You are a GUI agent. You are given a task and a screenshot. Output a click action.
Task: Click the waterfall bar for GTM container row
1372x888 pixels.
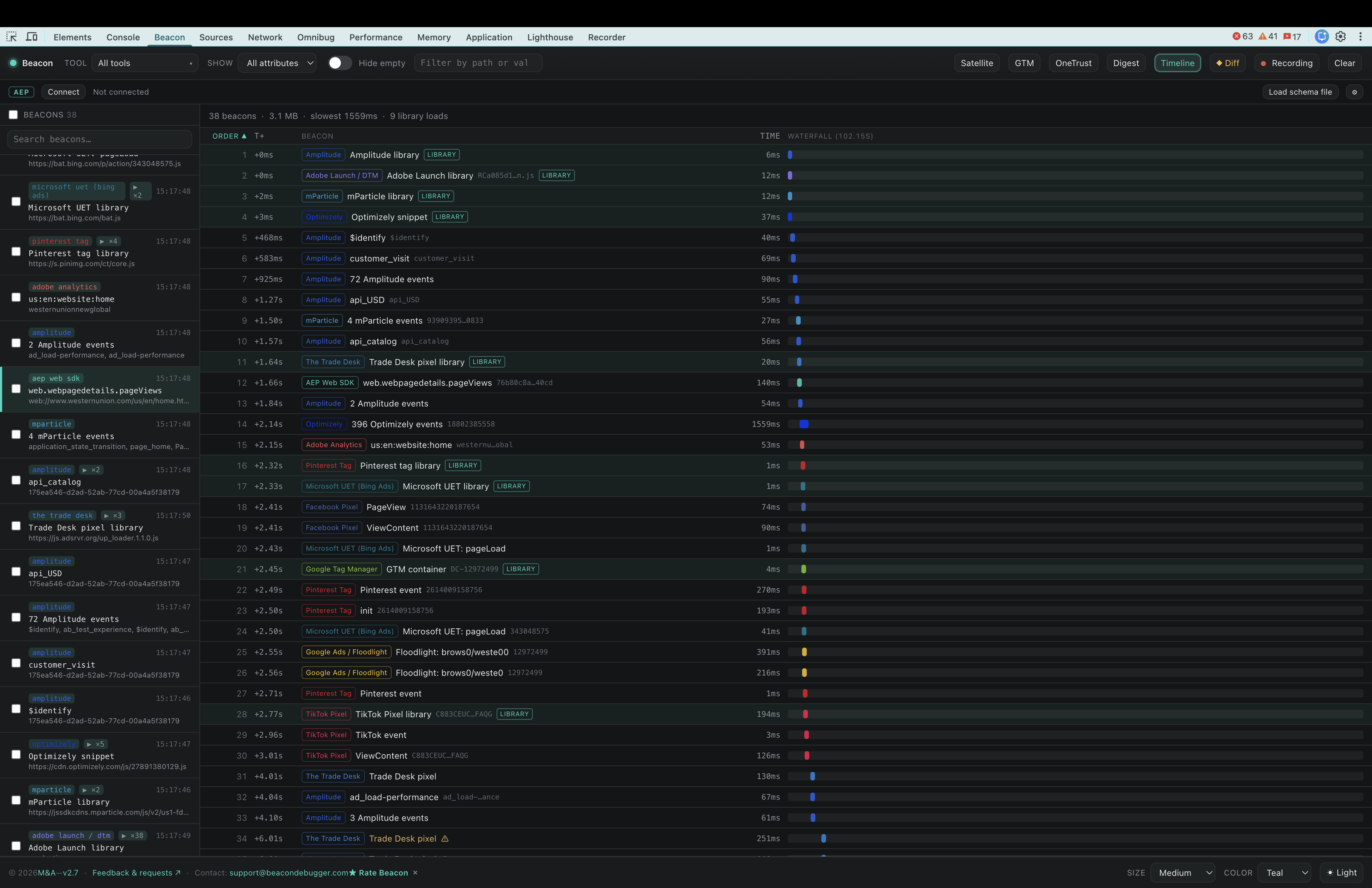pyautogui.click(x=804, y=569)
